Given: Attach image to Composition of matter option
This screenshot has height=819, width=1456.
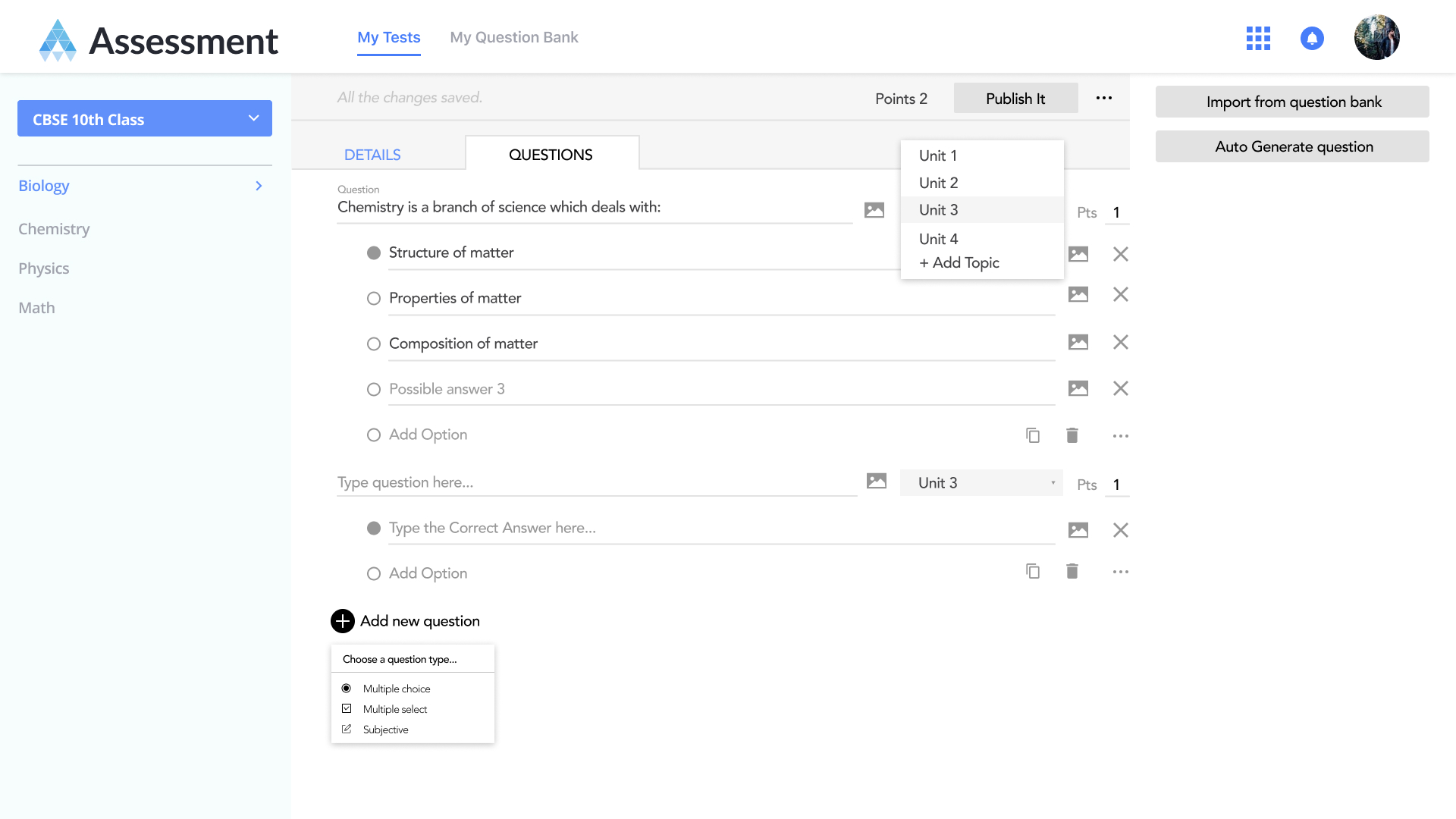Looking at the screenshot, I should 1078,342.
